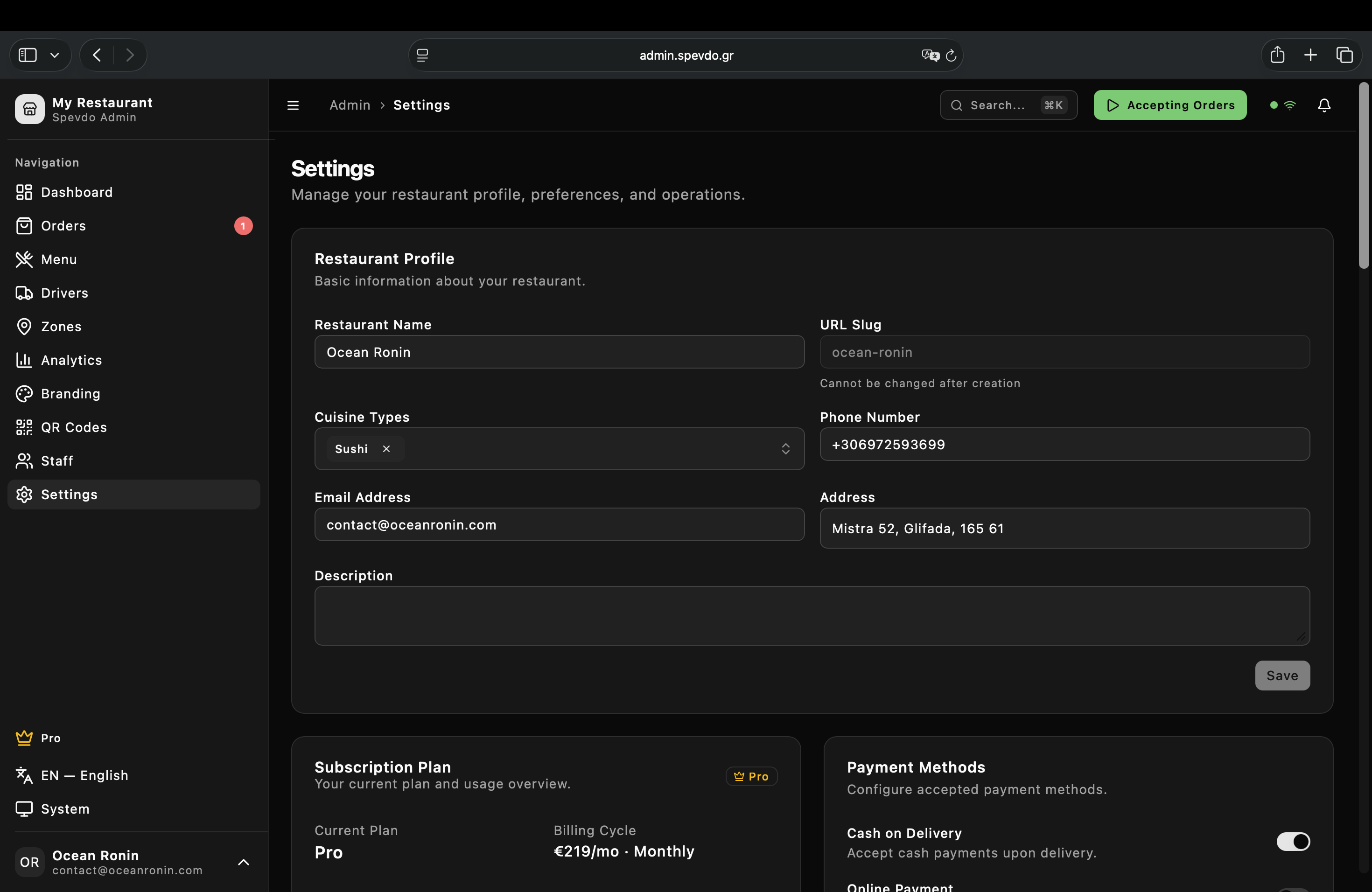Go to QR Codes page

click(x=74, y=427)
